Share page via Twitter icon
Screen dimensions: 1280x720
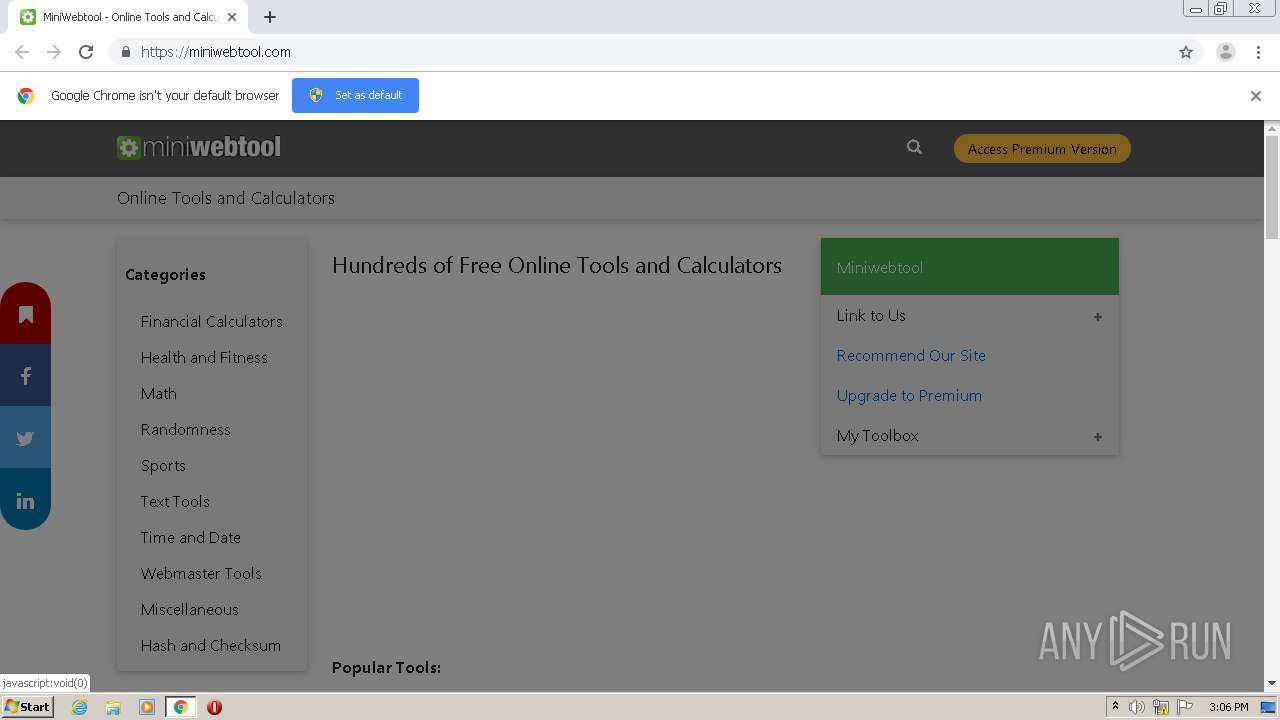pyautogui.click(x=25, y=438)
